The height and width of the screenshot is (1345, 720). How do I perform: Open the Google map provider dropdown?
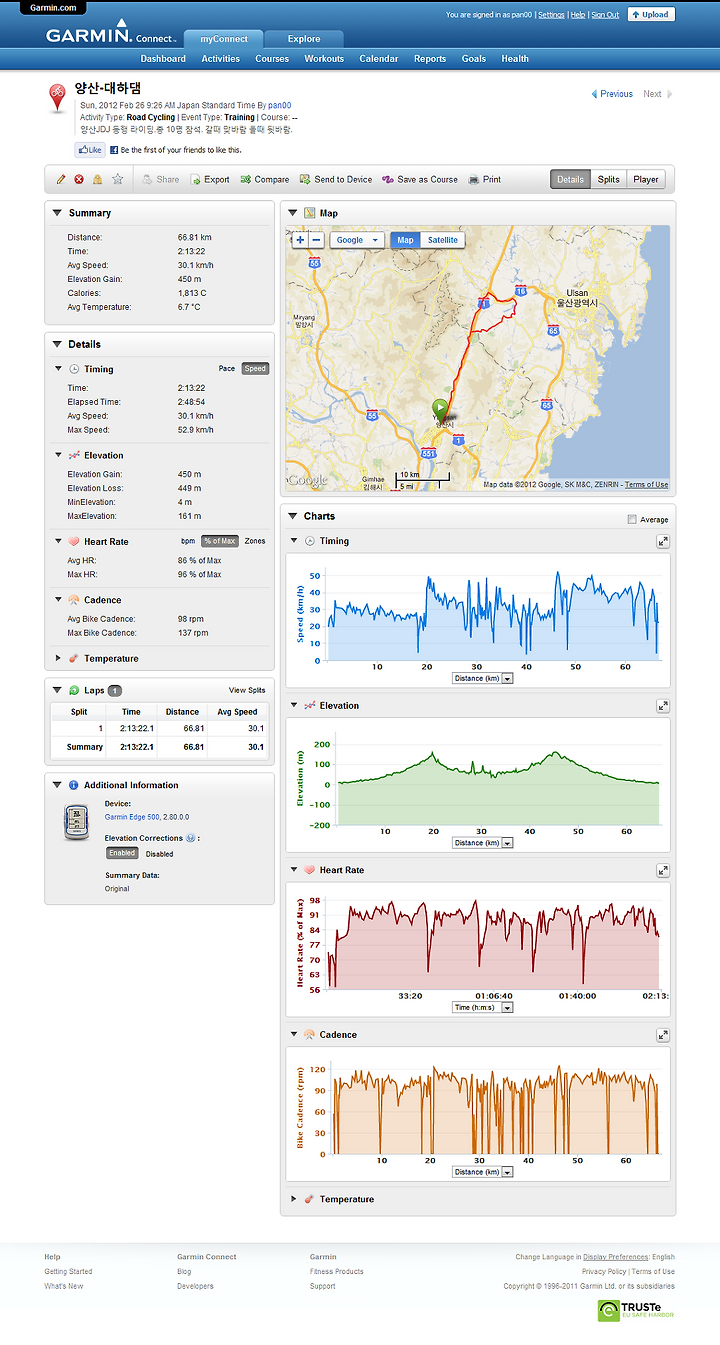[x=357, y=240]
